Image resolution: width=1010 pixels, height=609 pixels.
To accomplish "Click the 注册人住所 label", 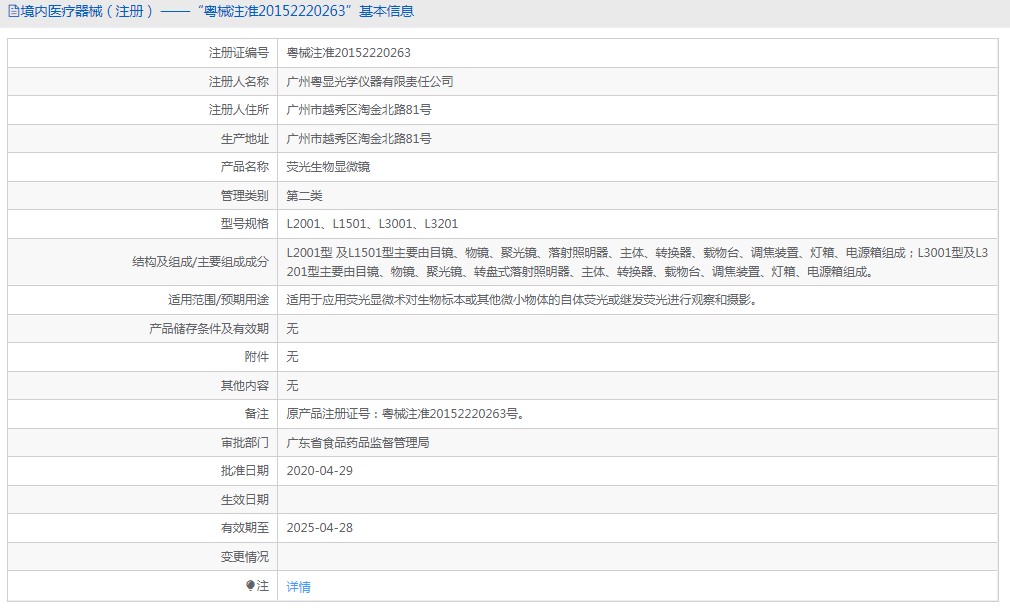I will 238,110.
